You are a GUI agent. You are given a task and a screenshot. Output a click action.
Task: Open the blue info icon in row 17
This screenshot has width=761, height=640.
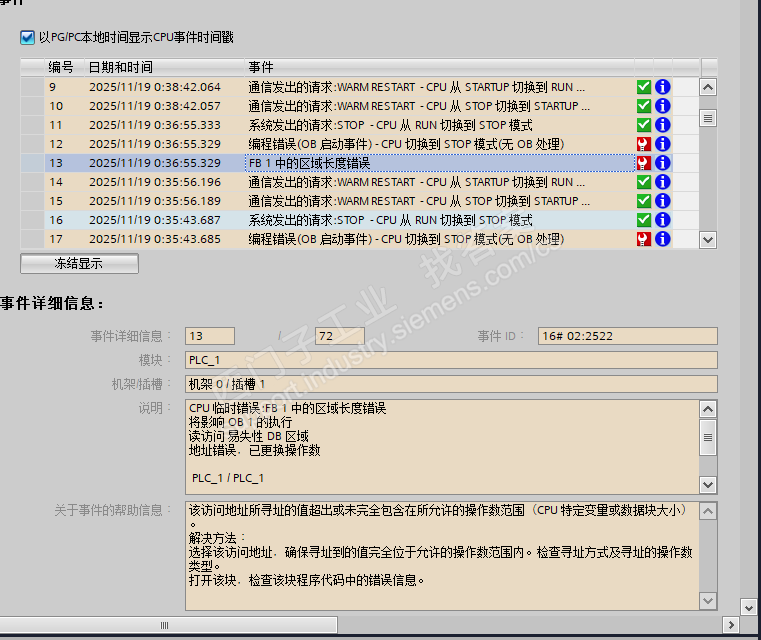[662, 239]
